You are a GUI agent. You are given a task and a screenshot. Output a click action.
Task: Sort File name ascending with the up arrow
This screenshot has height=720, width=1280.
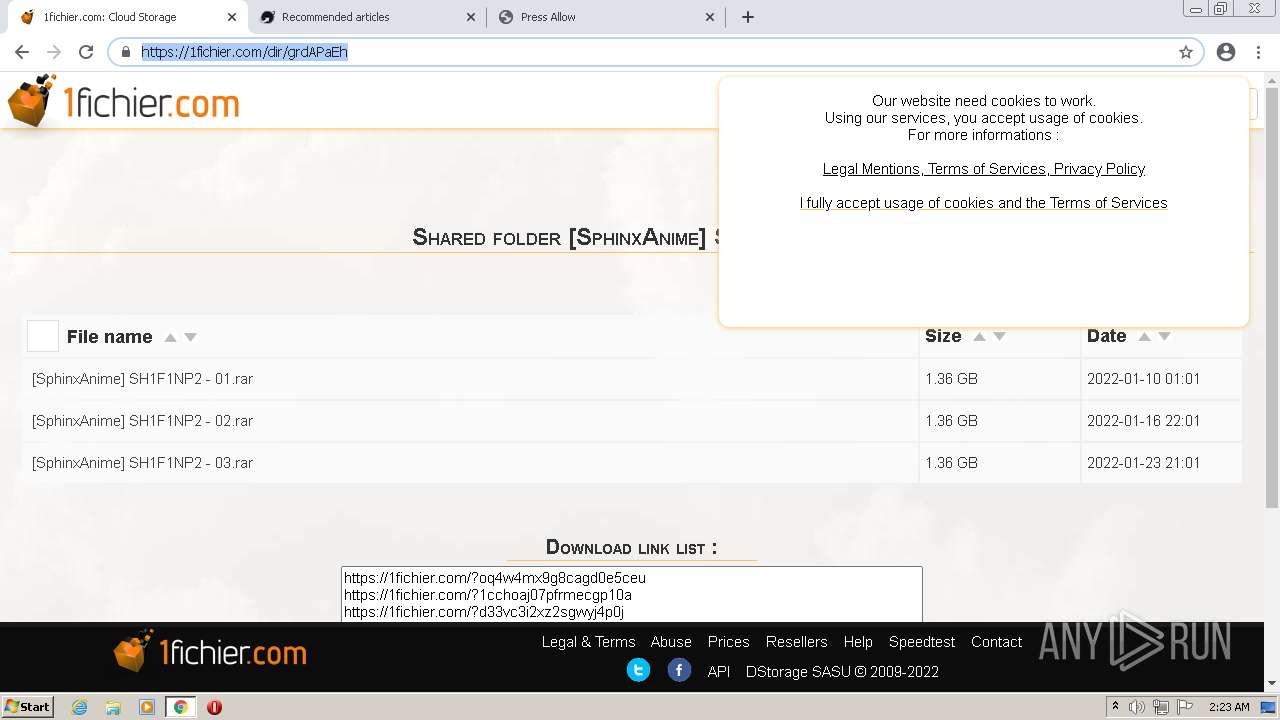(170, 338)
